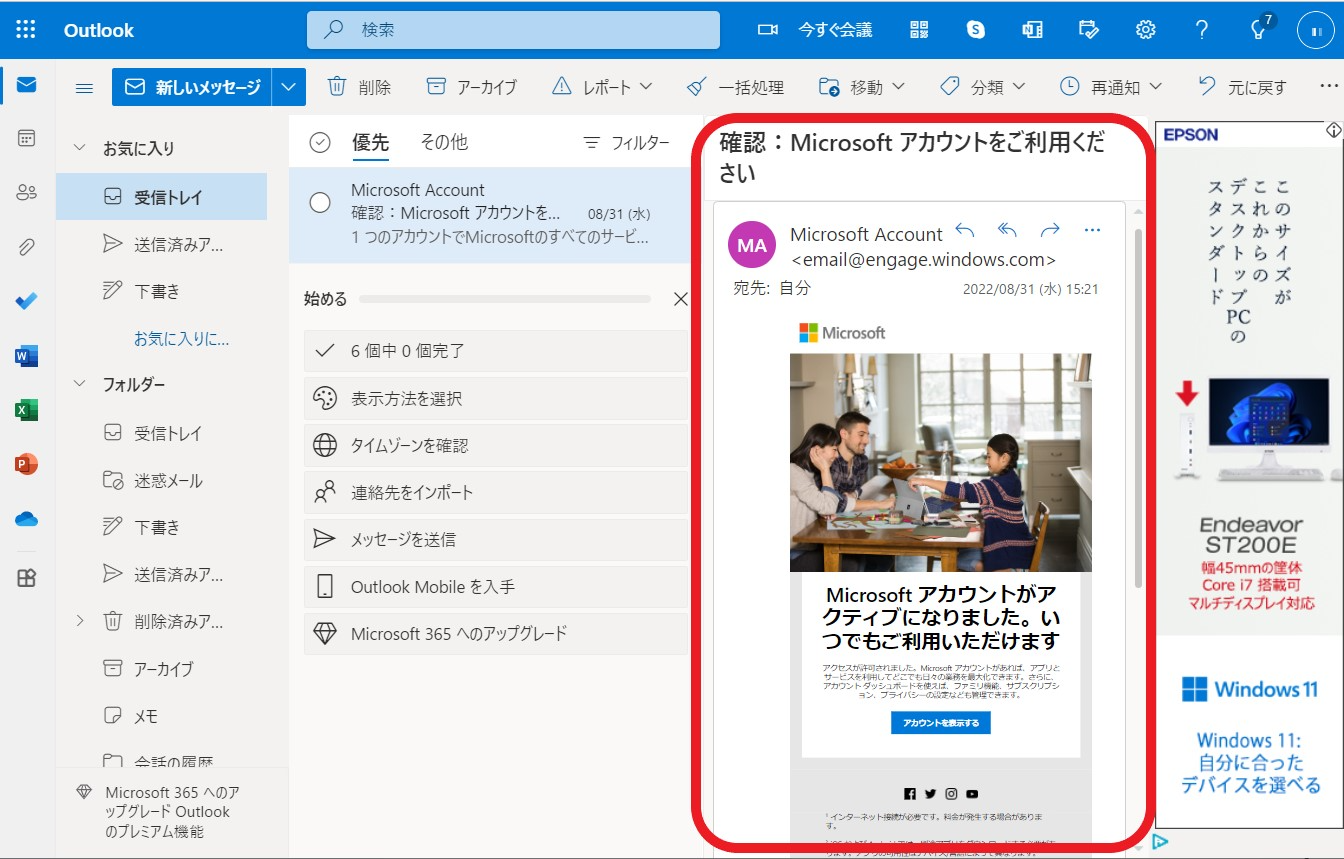Image resolution: width=1344 pixels, height=859 pixels.
Task: Select the アーカイブ (Archive) toolbar icon
Action: click(437, 87)
